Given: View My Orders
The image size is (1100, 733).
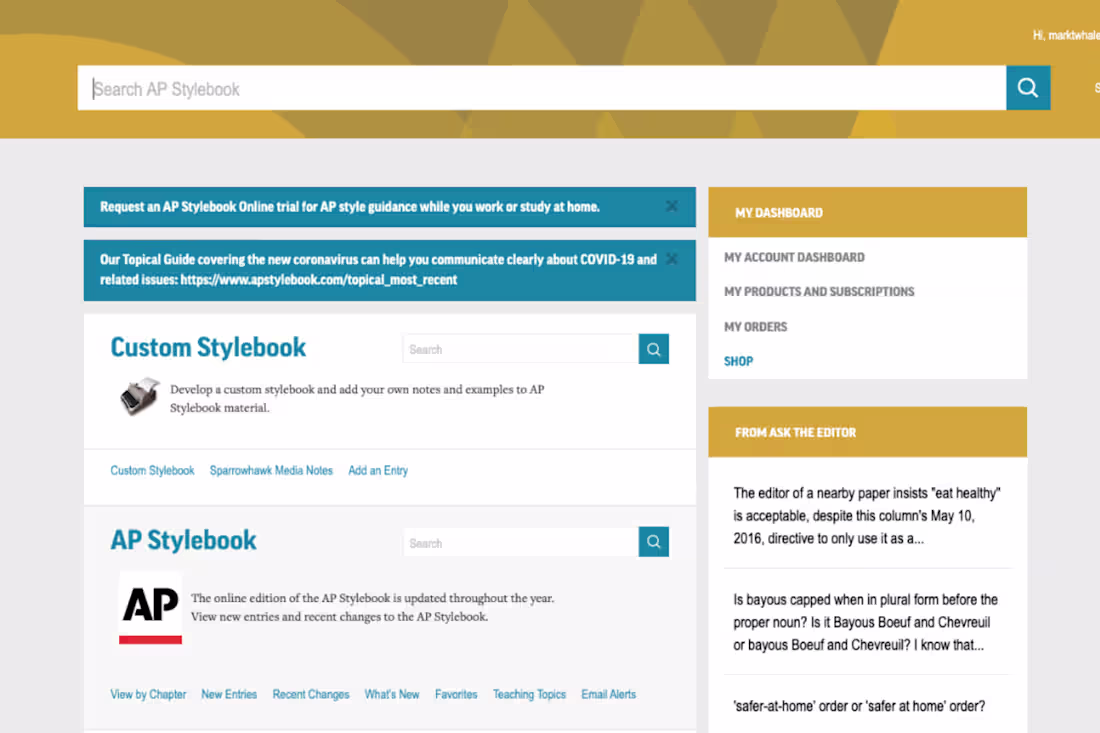Looking at the screenshot, I should coord(755,326).
